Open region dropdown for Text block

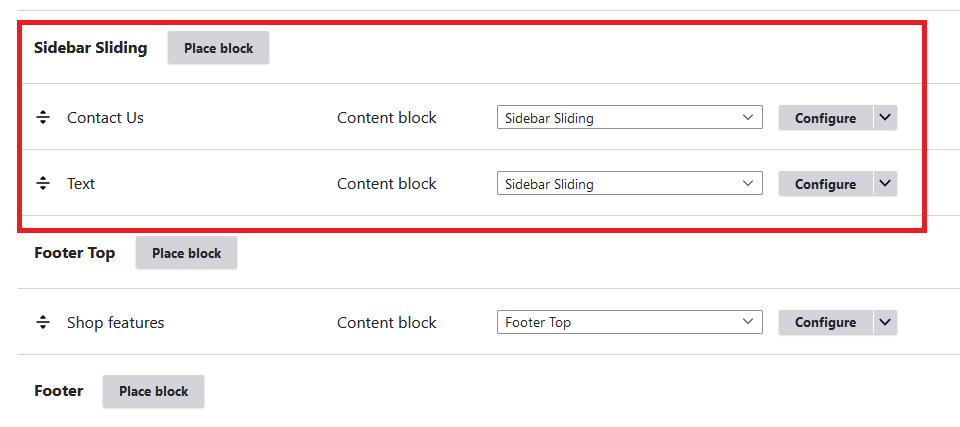click(629, 184)
